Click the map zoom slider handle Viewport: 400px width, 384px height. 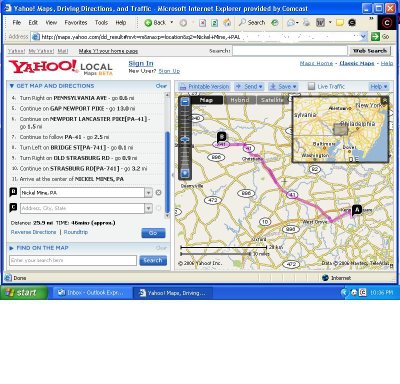point(185,139)
